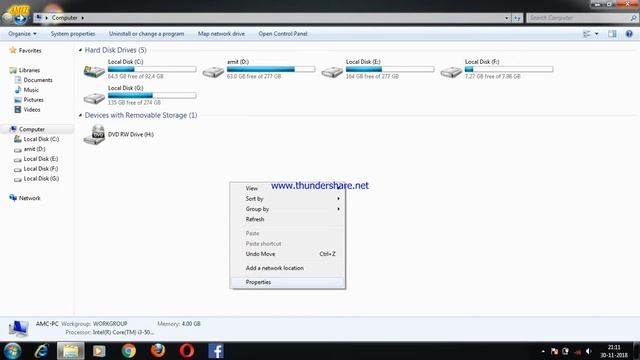The width and height of the screenshot is (640, 360).
Task: Click the search magnifier icon
Action: [633, 18]
